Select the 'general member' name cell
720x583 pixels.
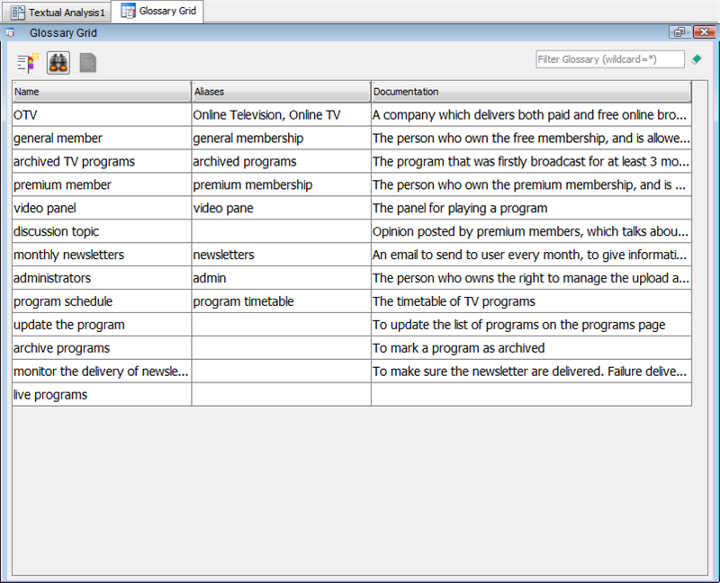[x=101, y=138]
